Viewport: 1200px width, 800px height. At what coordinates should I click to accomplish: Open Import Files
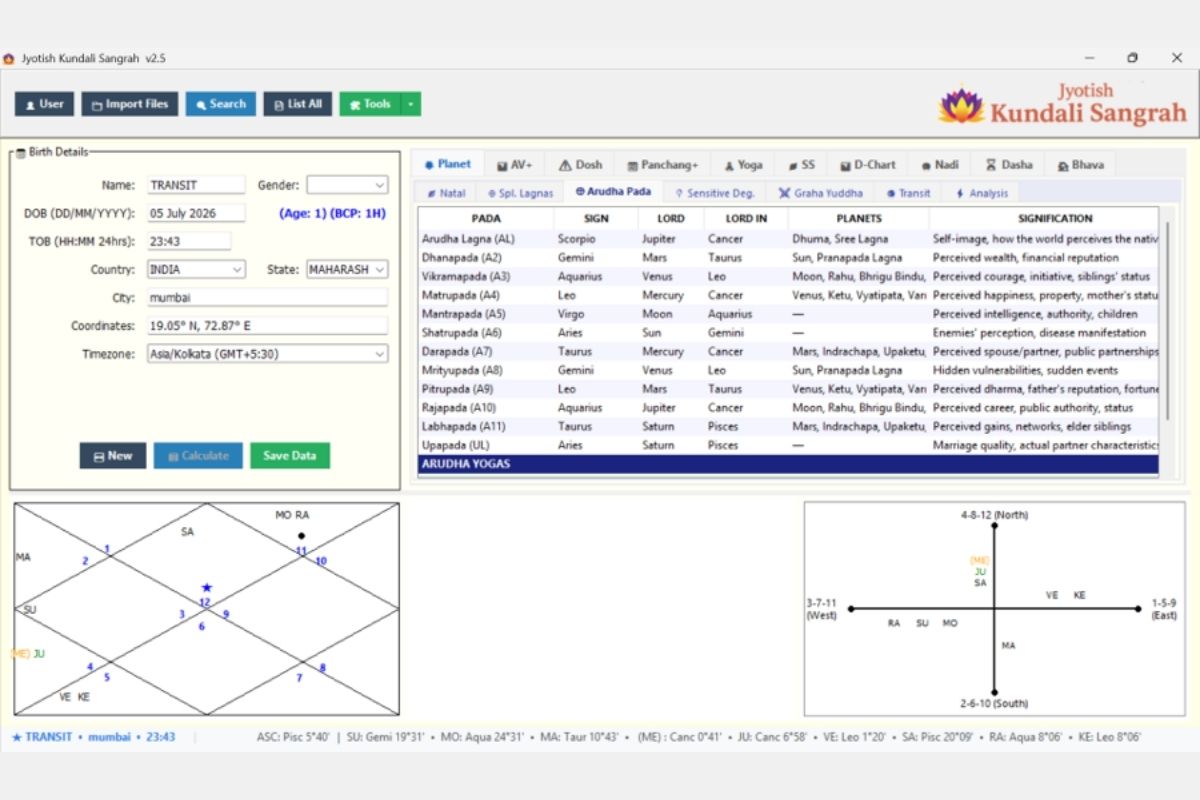[130, 104]
